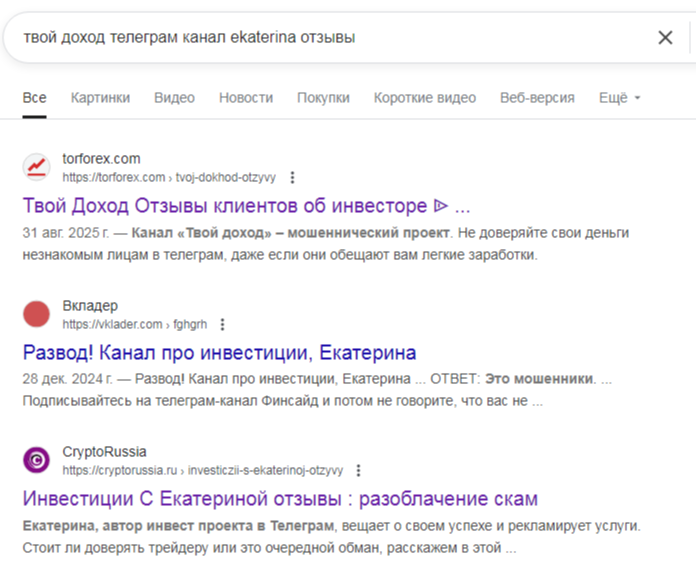
Task: Click the vklader.com fghgrh URL
Action: point(134,325)
